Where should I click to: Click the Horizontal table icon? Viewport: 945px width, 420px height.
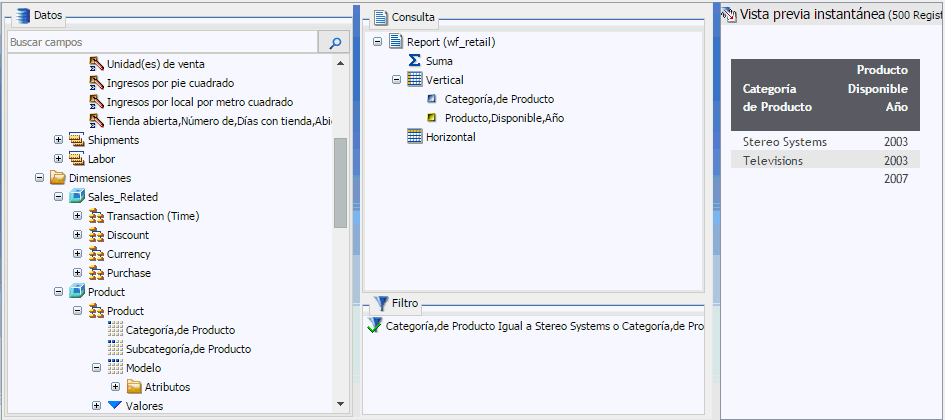click(x=415, y=137)
